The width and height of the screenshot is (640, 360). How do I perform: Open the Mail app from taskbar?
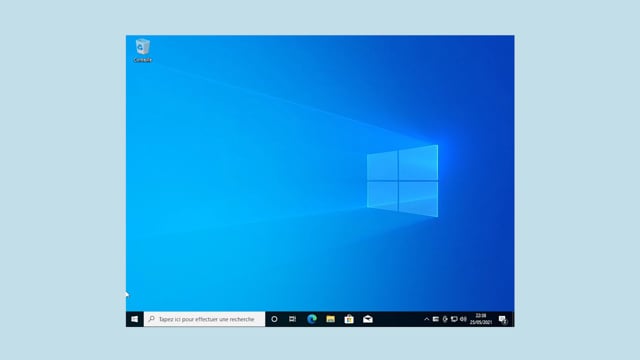(x=368, y=319)
